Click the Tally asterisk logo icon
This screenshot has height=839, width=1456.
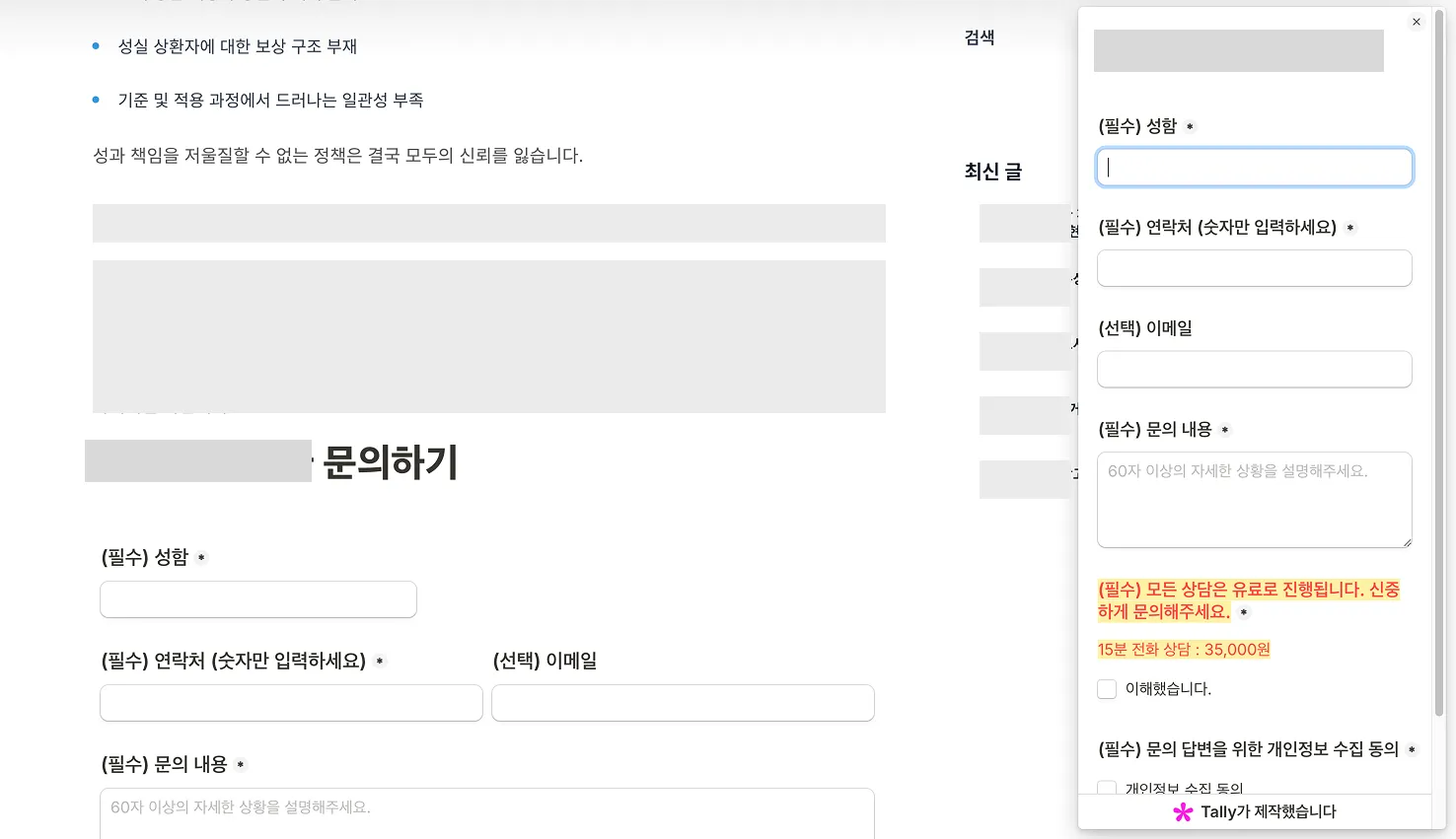tap(1182, 812)
